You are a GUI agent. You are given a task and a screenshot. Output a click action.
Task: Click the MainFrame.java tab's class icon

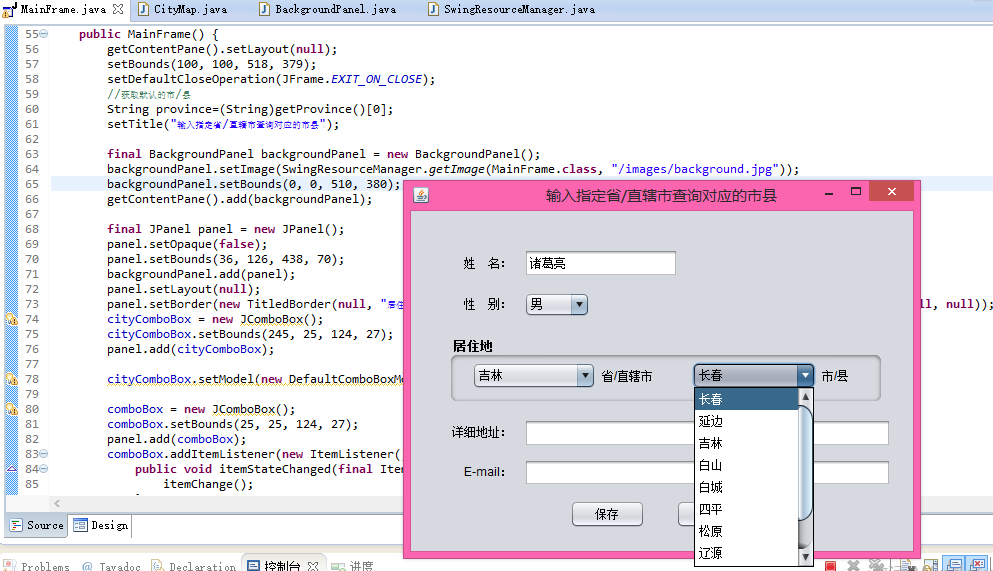[9, 9]
